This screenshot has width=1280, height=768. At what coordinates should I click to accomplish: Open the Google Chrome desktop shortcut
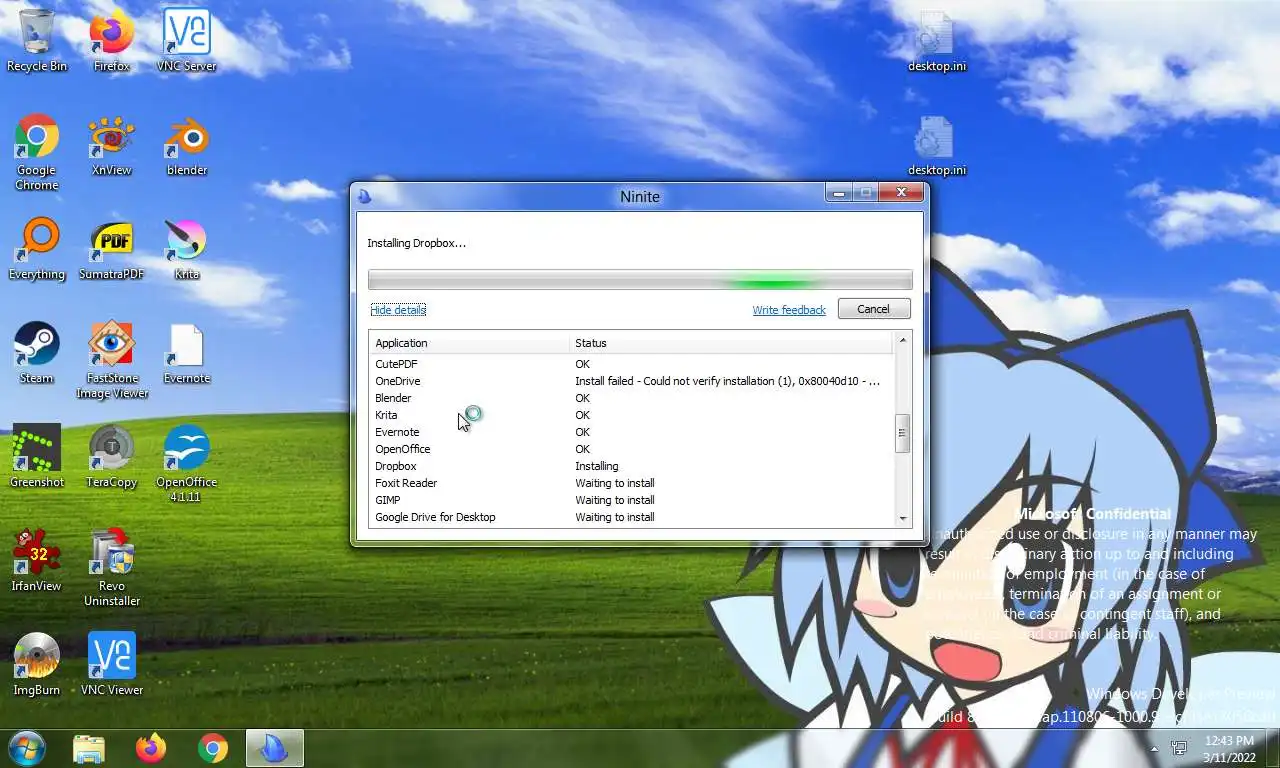[37, 152]
